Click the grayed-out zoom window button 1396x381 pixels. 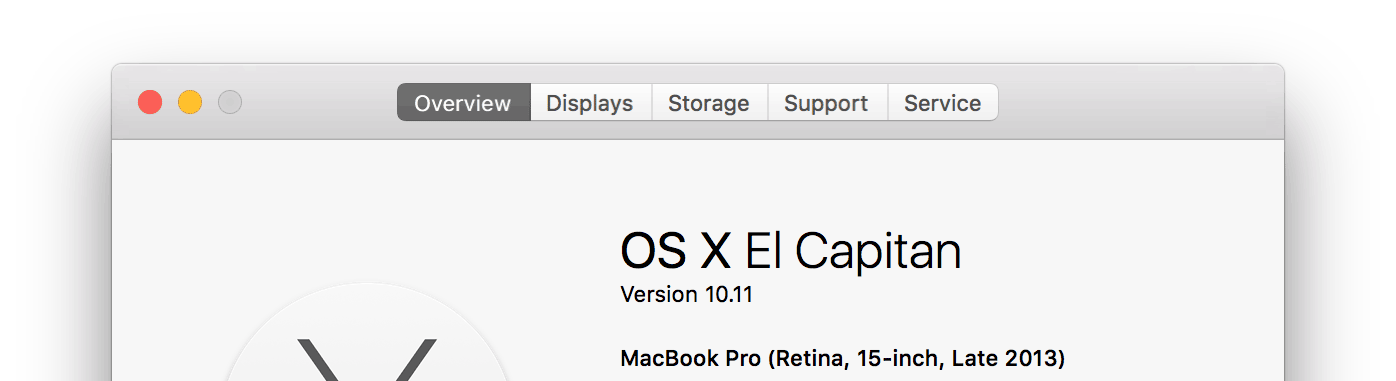coord(230,102)
